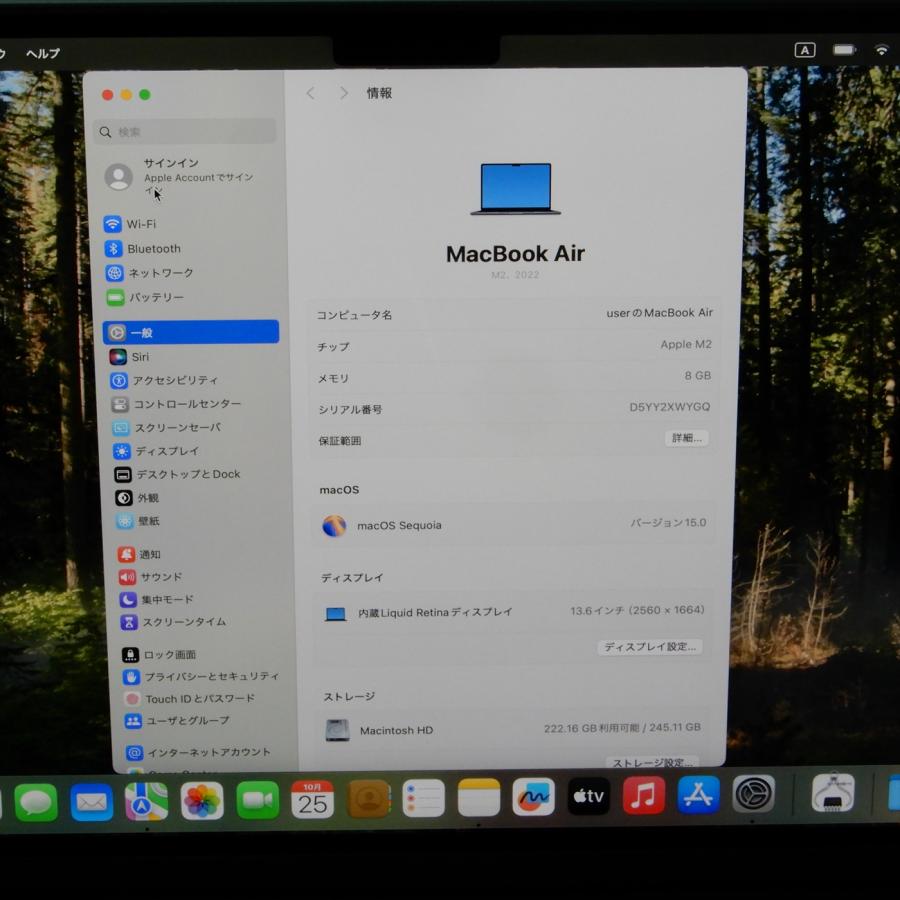Click the battery icon in menu bar
This screenshot has height=900, width=900.
pos(844,51)
